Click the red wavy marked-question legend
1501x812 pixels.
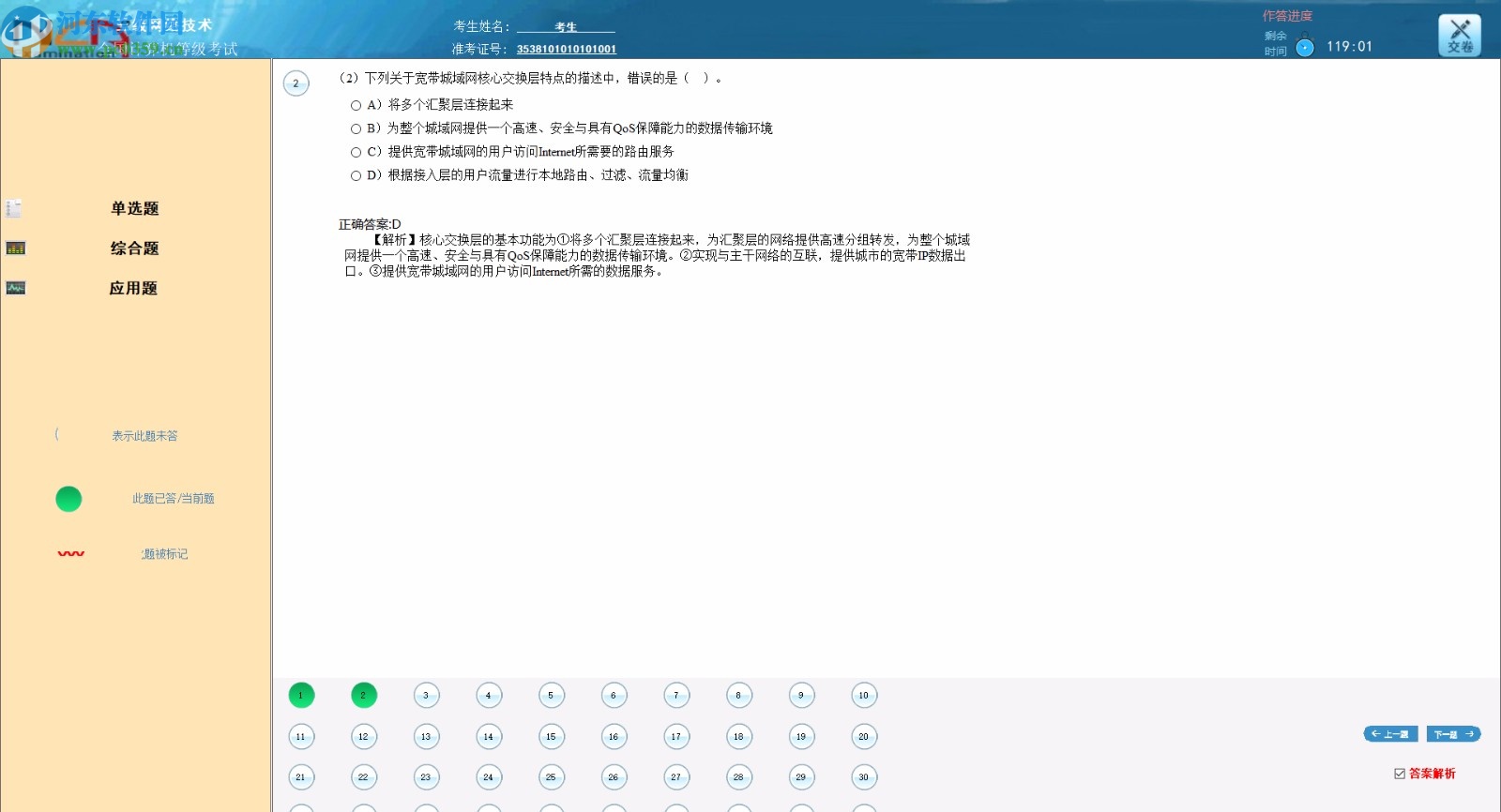tap(70, 554)
